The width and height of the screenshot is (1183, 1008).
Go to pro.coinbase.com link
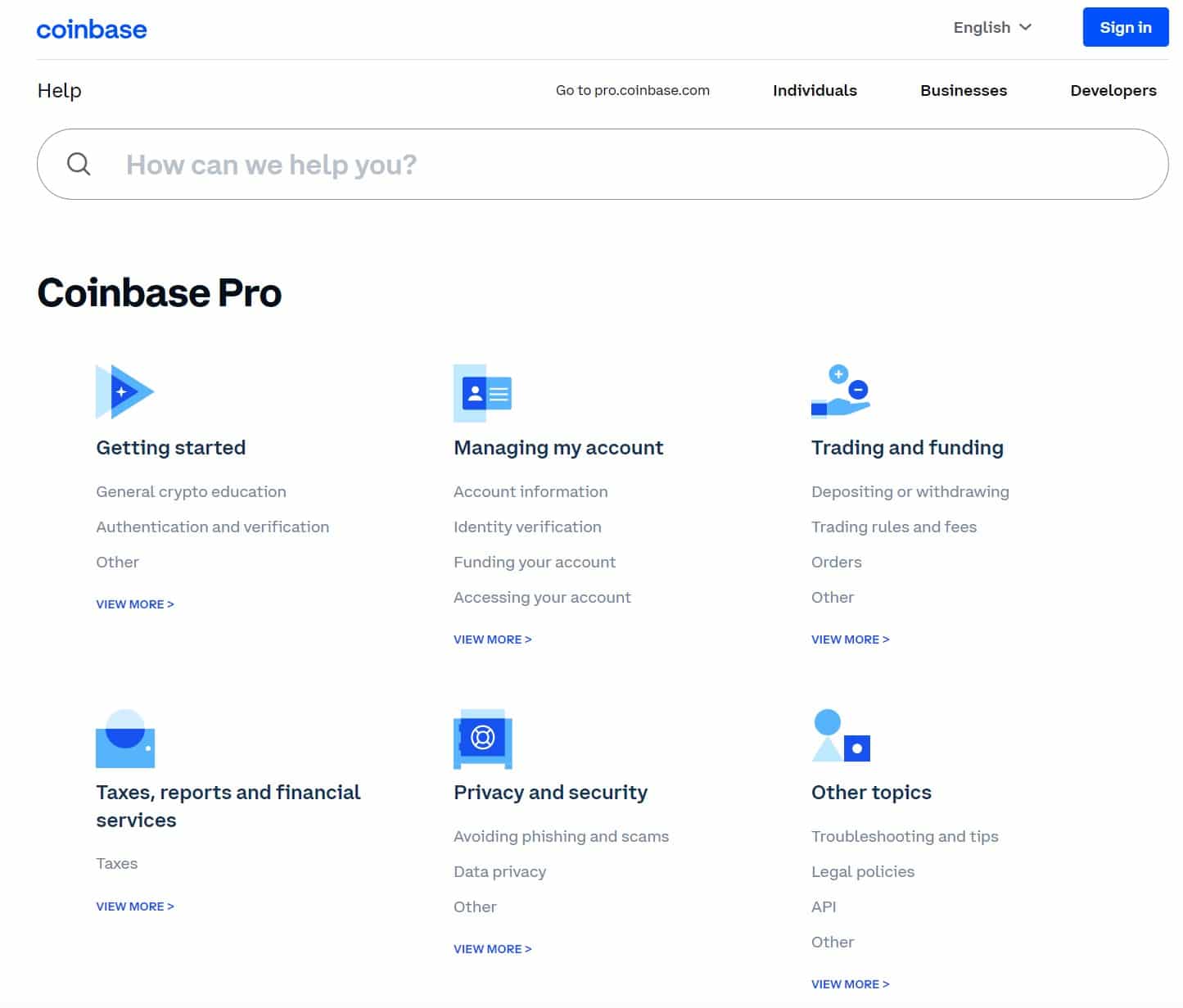(633, 90)
